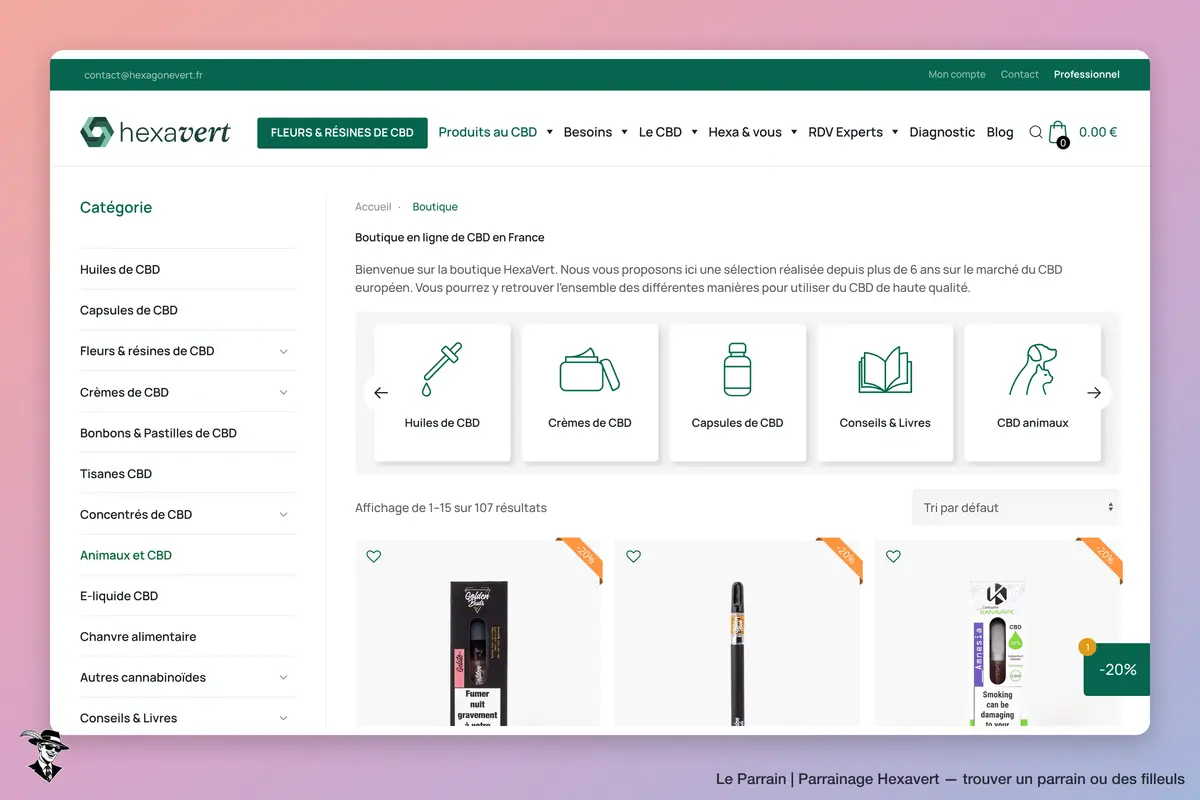Click the contact@hexagonevert.fr email link
Viewport: 1200px width, 800px height.
(x=144, y=75)
